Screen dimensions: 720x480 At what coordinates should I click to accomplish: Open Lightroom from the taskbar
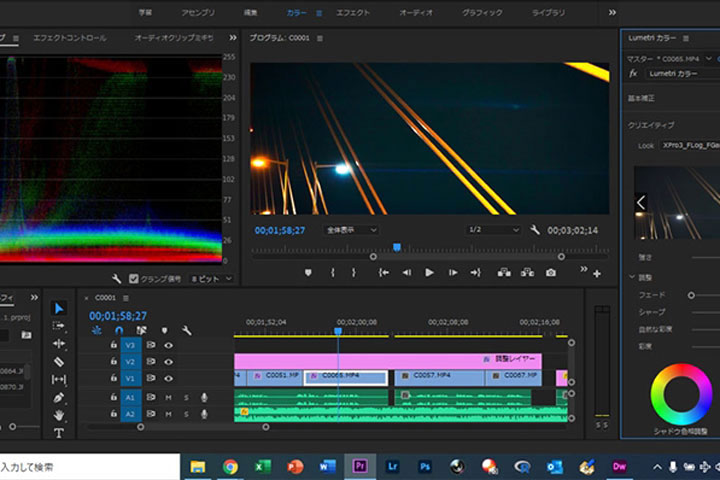[393, 467]
